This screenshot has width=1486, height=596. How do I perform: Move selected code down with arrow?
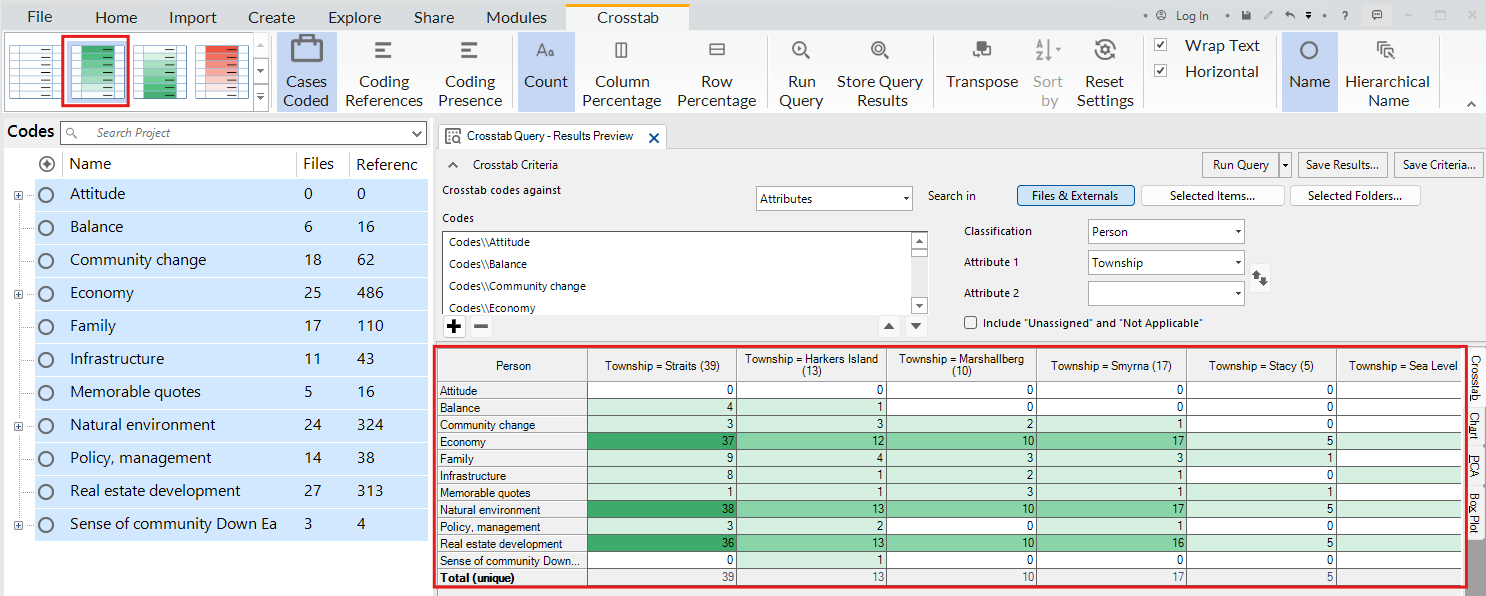(916, 326)
